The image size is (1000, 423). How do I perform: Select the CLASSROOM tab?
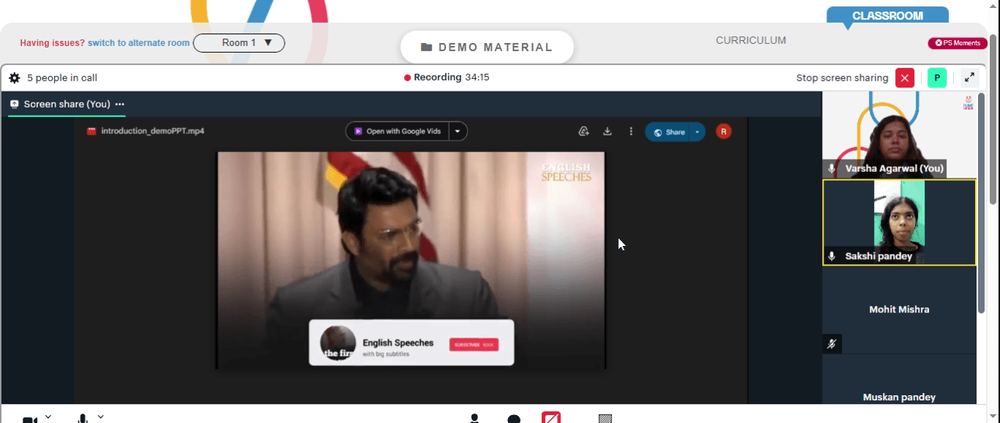click(x=887, y=16)
